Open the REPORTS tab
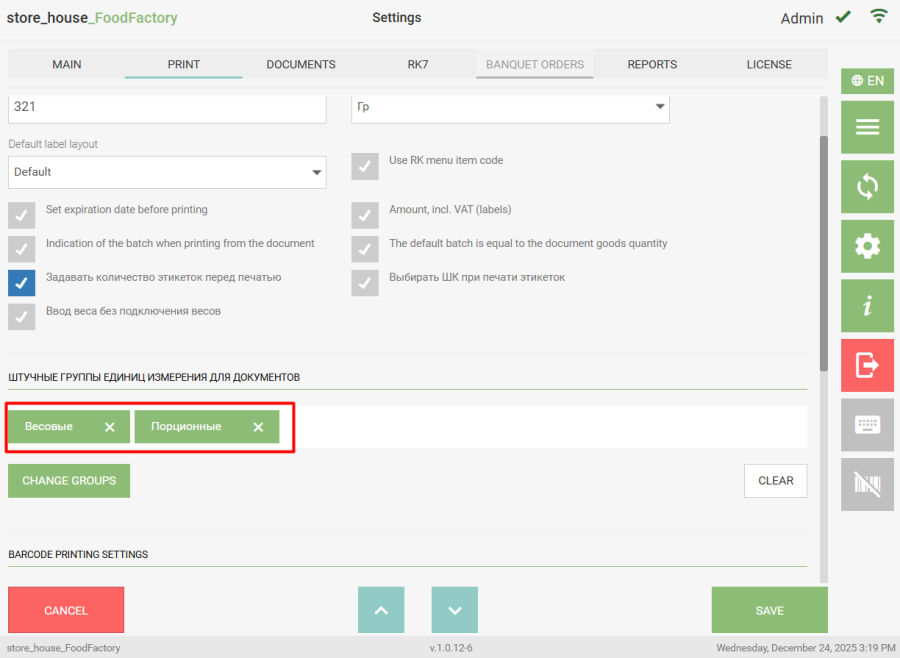The image size is (900, 658). pos(652,64)
